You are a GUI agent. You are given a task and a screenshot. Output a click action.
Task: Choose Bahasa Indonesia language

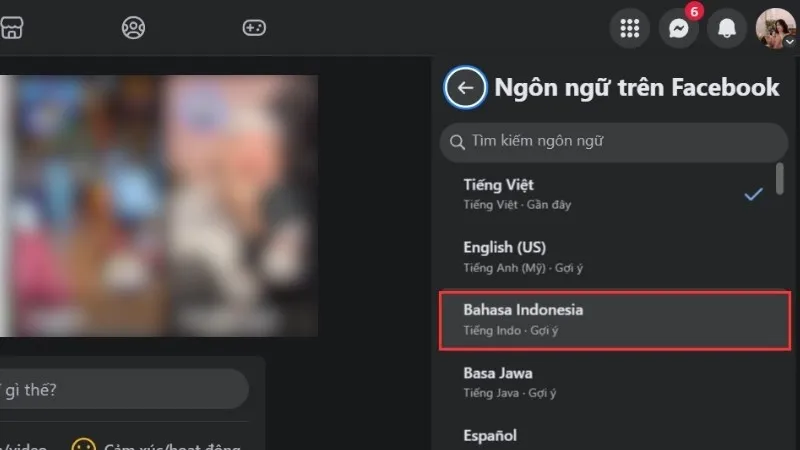point(615,320)
